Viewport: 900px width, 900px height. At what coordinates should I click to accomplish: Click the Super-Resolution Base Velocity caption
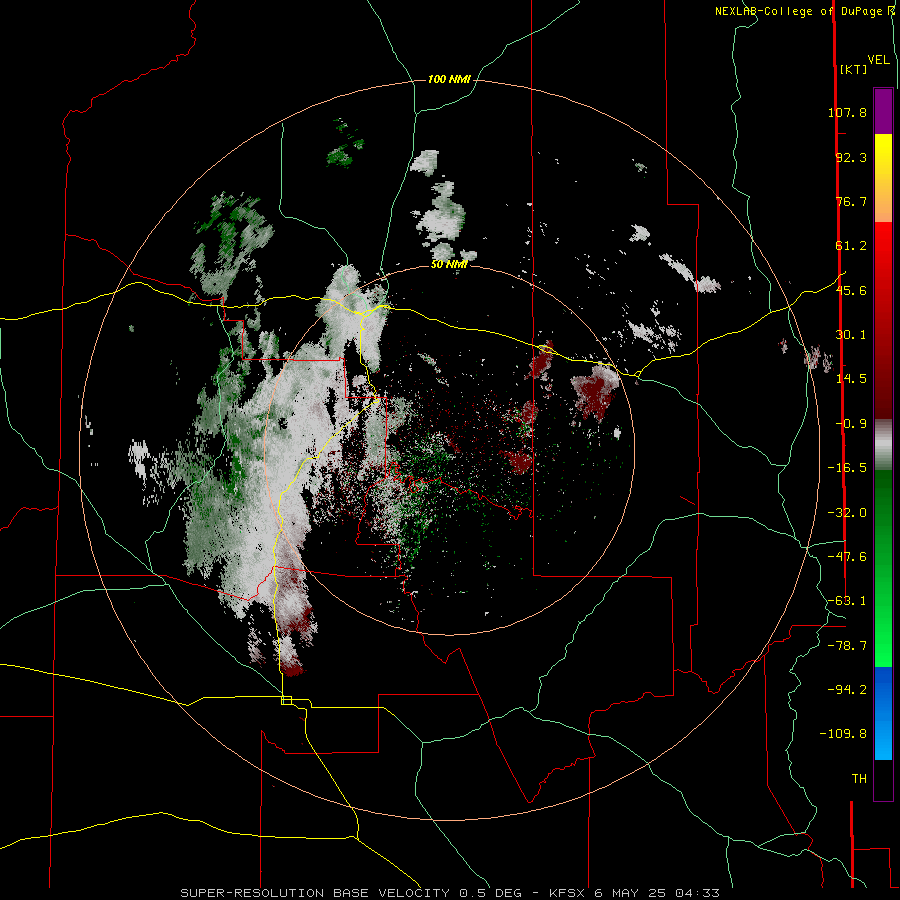(x=449, y=893)
